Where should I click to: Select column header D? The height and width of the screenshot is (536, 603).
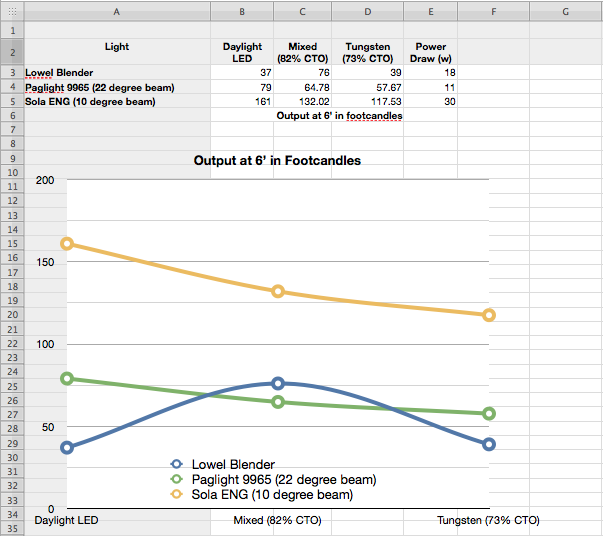(367, 11)
